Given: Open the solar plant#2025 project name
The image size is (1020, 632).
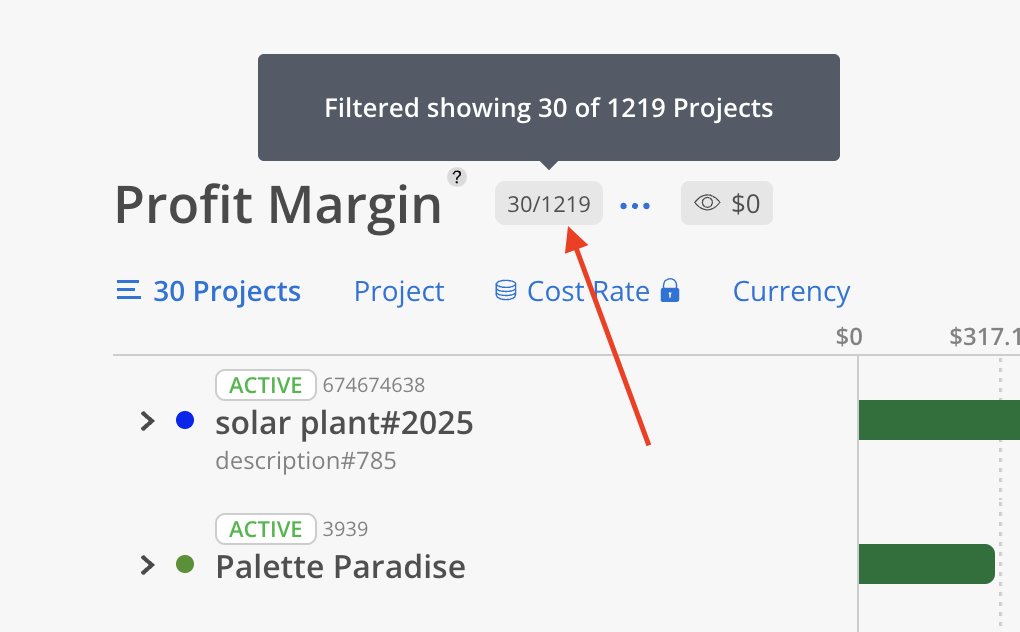Looking at the screenshot, I should [x=344, y=423].
